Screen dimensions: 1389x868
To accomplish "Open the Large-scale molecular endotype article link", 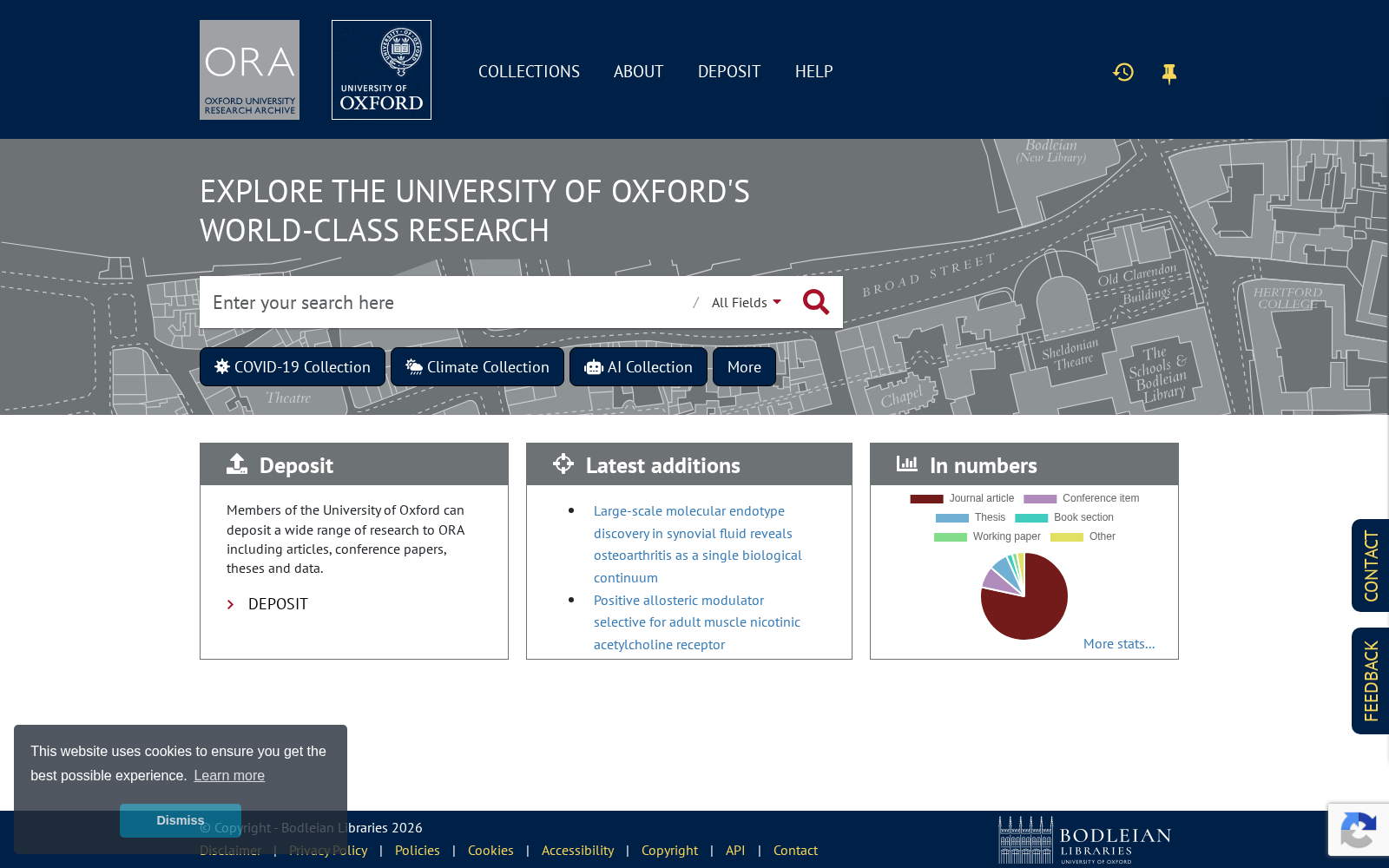I will [698, 544].
